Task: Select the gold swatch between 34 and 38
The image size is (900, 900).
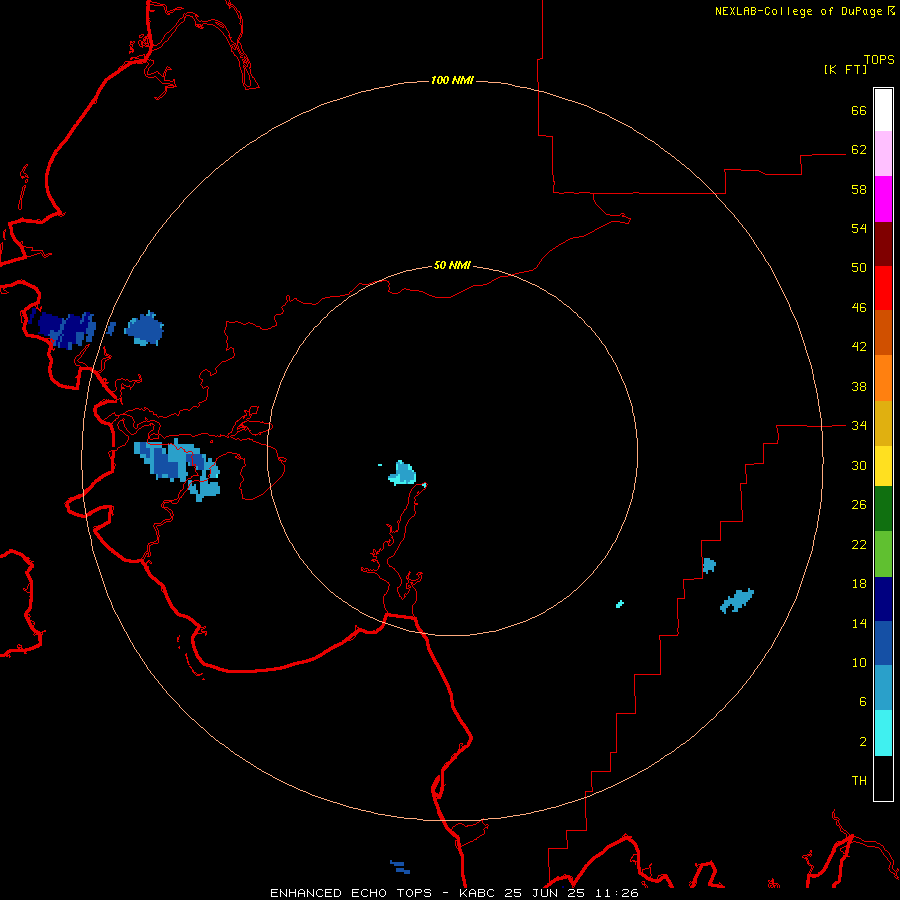Action: pos(883,423)
